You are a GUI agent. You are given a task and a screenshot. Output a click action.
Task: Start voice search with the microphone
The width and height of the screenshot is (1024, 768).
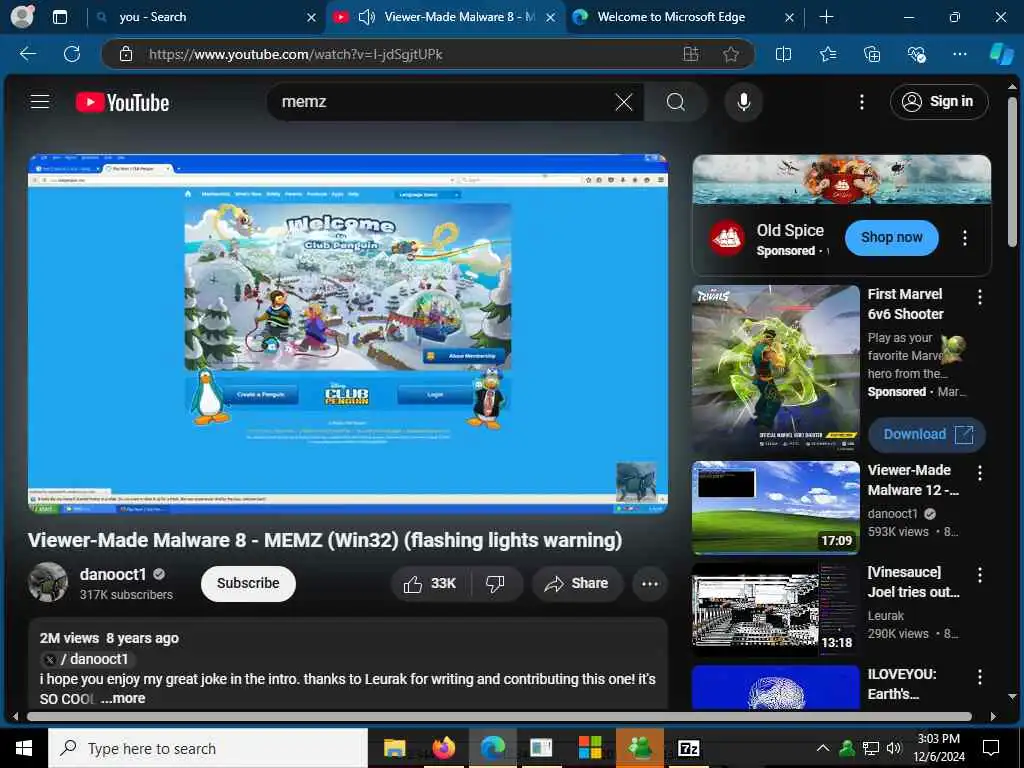coord(743,102)
